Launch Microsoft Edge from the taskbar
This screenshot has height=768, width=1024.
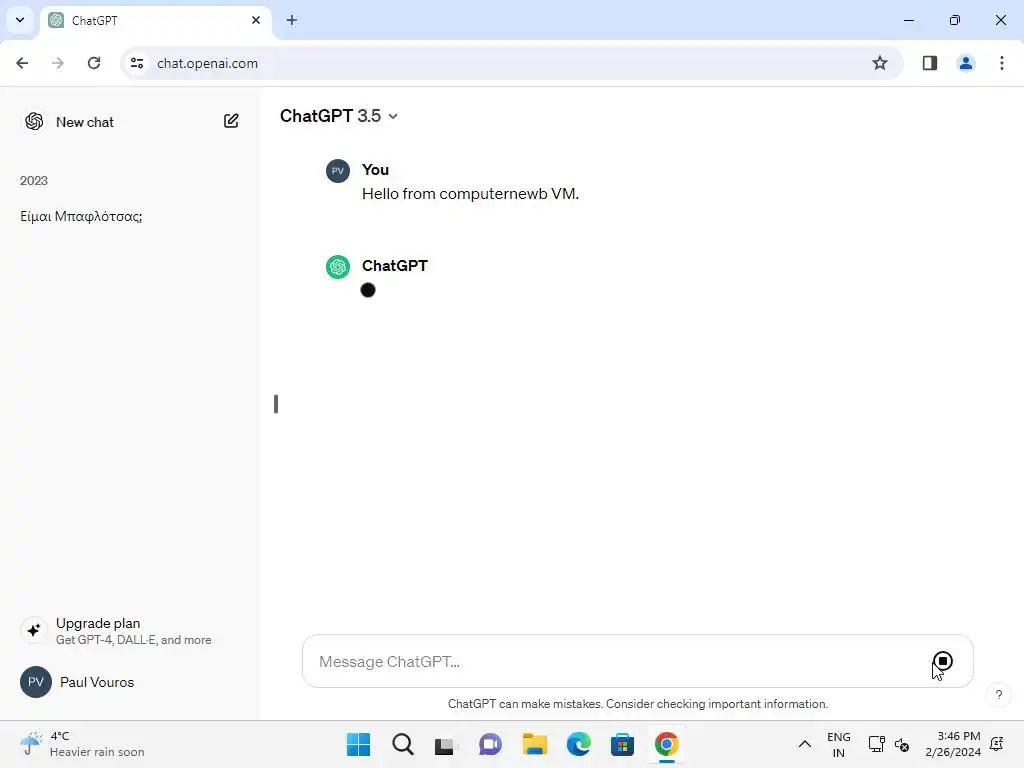coord(579,744)
